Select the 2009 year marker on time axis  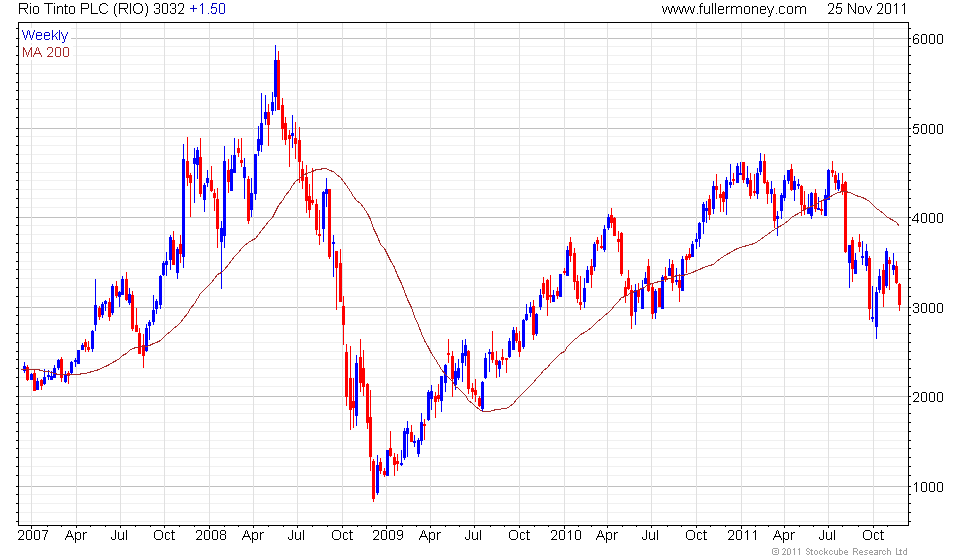(388, 536)
